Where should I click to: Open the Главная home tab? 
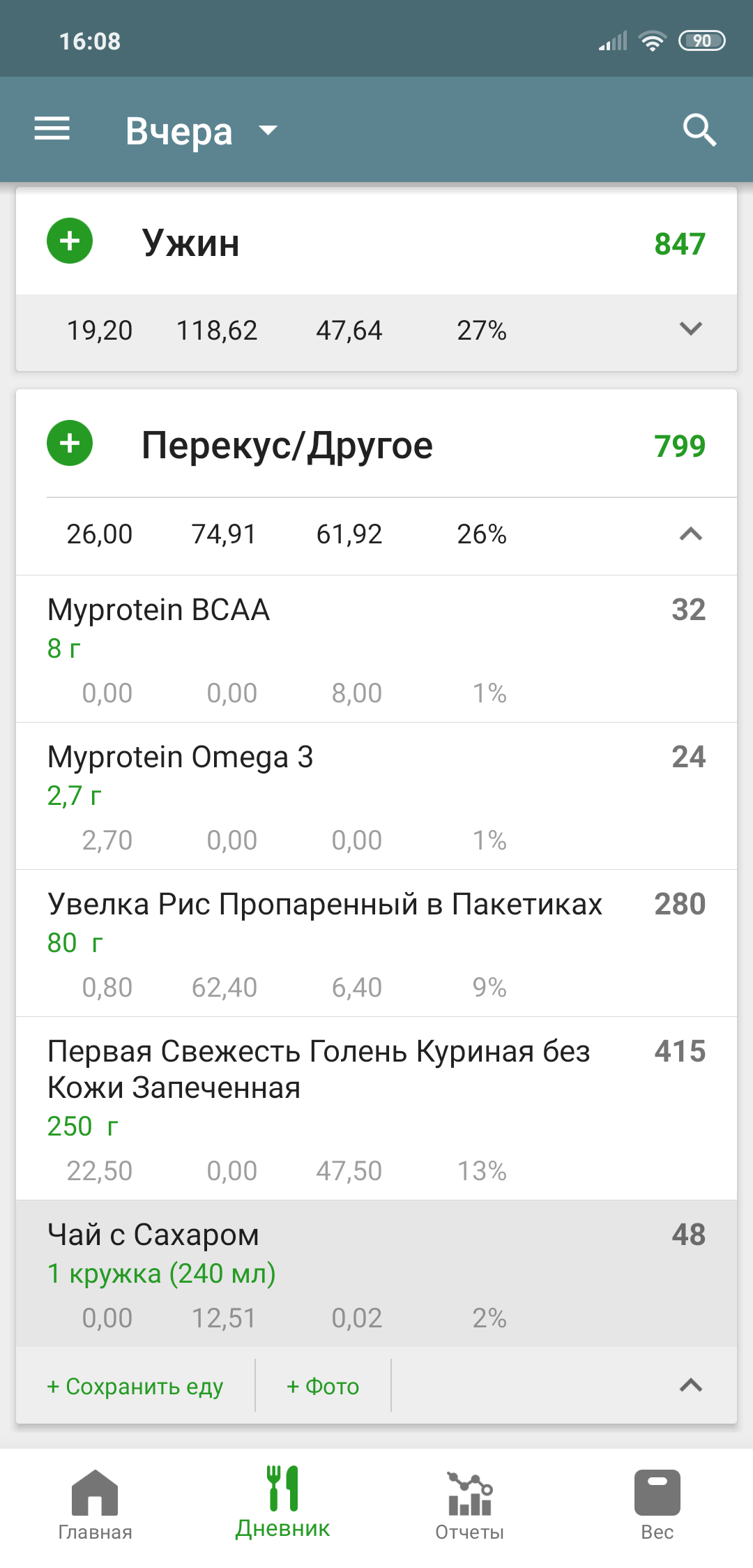pyautogui.click(x=95, y=1502)
